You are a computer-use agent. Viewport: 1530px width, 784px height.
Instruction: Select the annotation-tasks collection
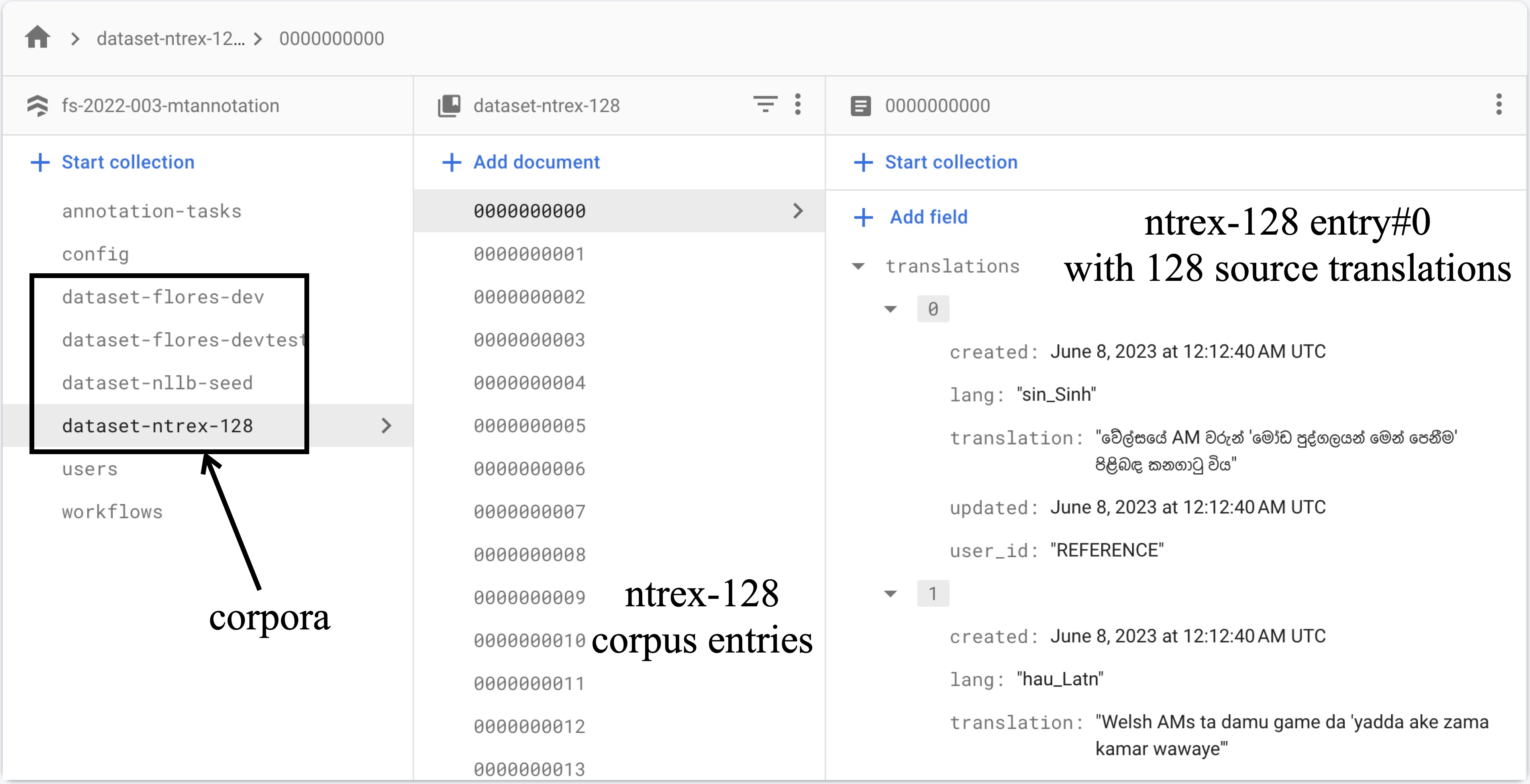tap(151, 212)
